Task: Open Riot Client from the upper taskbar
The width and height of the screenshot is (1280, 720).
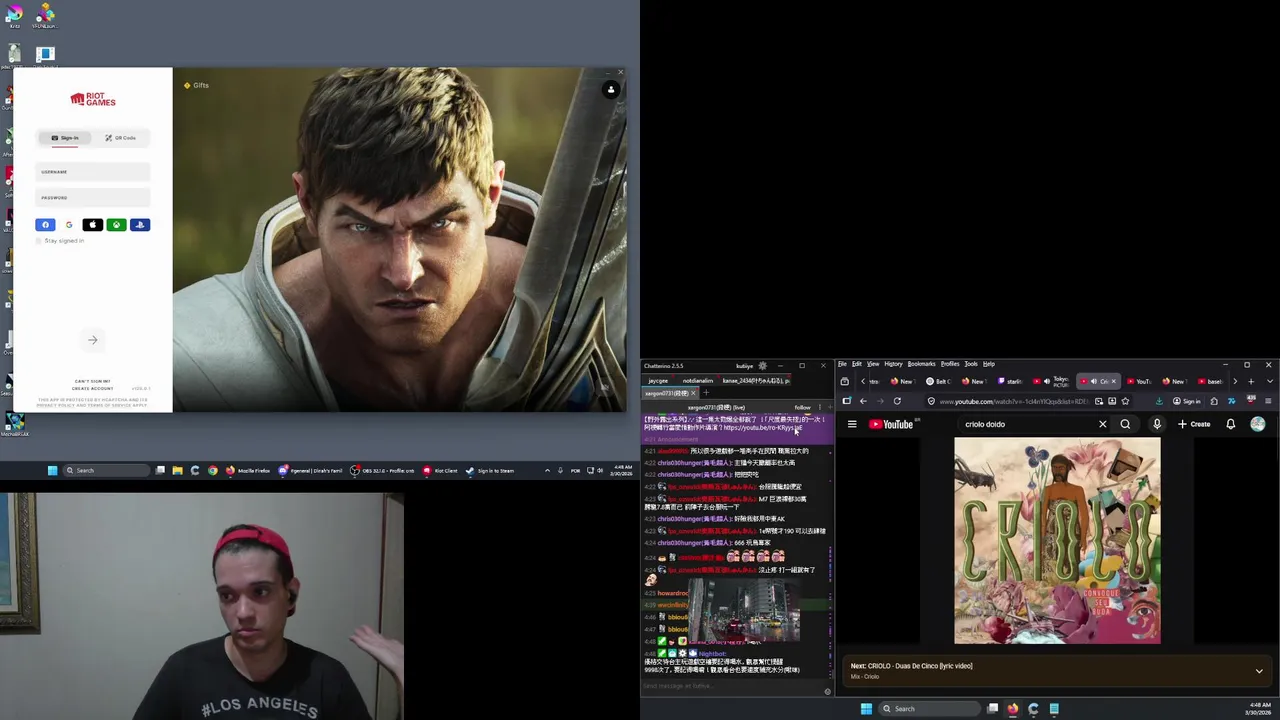Action: (439, 470)
